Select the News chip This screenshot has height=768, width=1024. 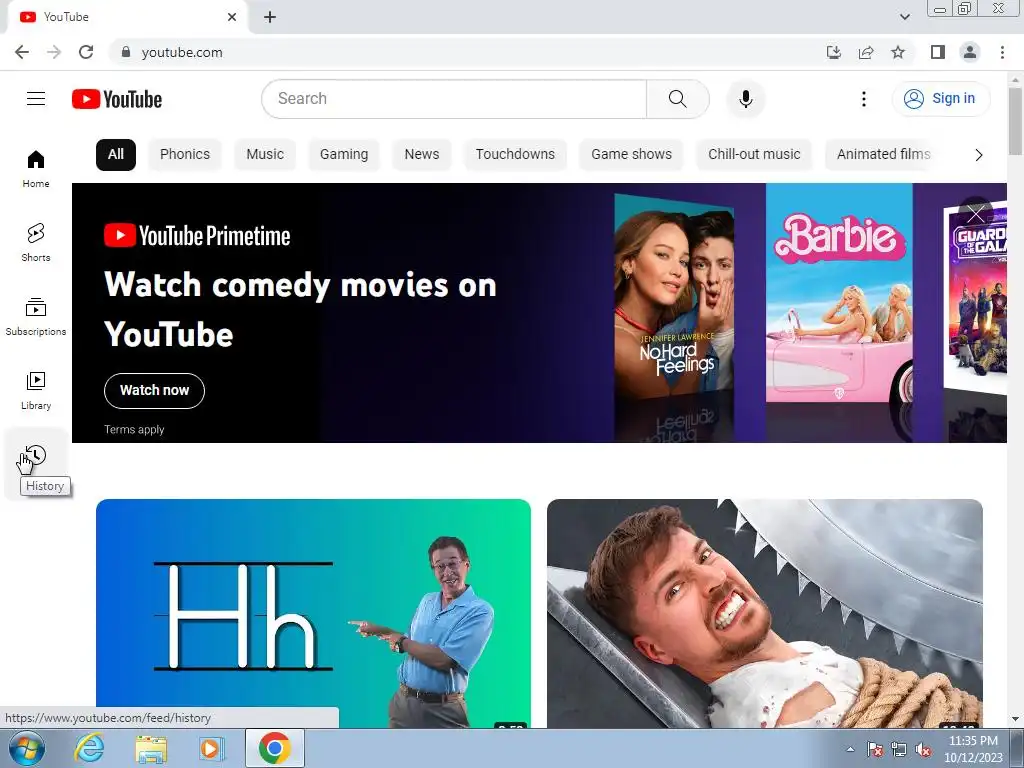pos(421,155)
